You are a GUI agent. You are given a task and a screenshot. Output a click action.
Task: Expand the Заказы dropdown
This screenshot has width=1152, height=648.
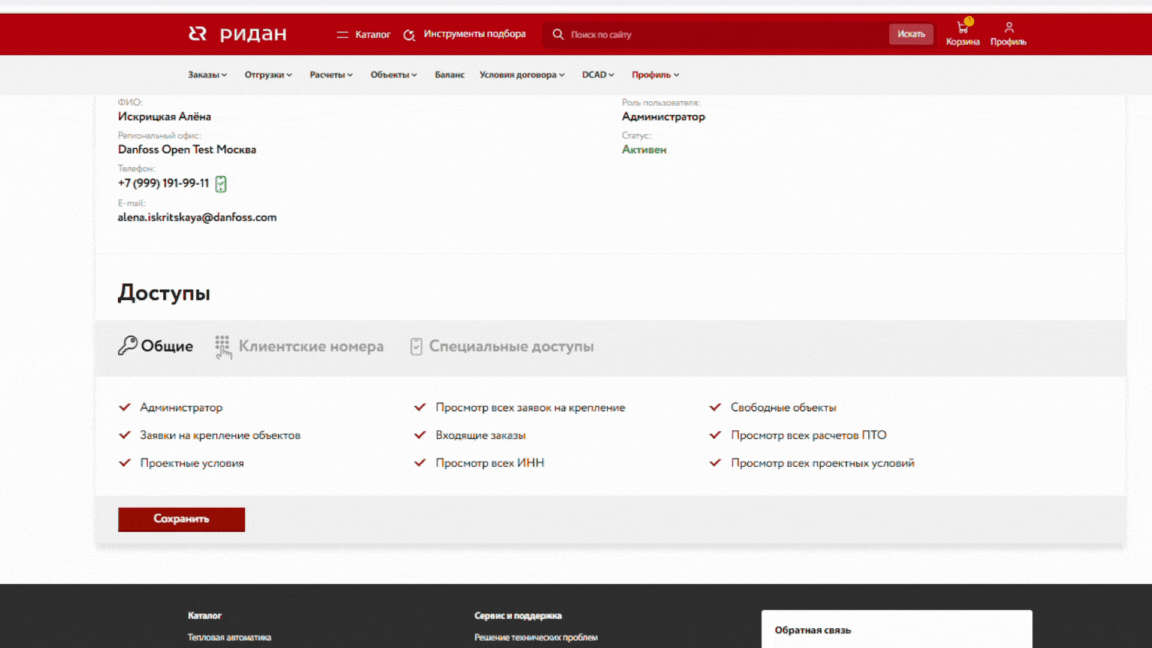(x=206, y=74)
